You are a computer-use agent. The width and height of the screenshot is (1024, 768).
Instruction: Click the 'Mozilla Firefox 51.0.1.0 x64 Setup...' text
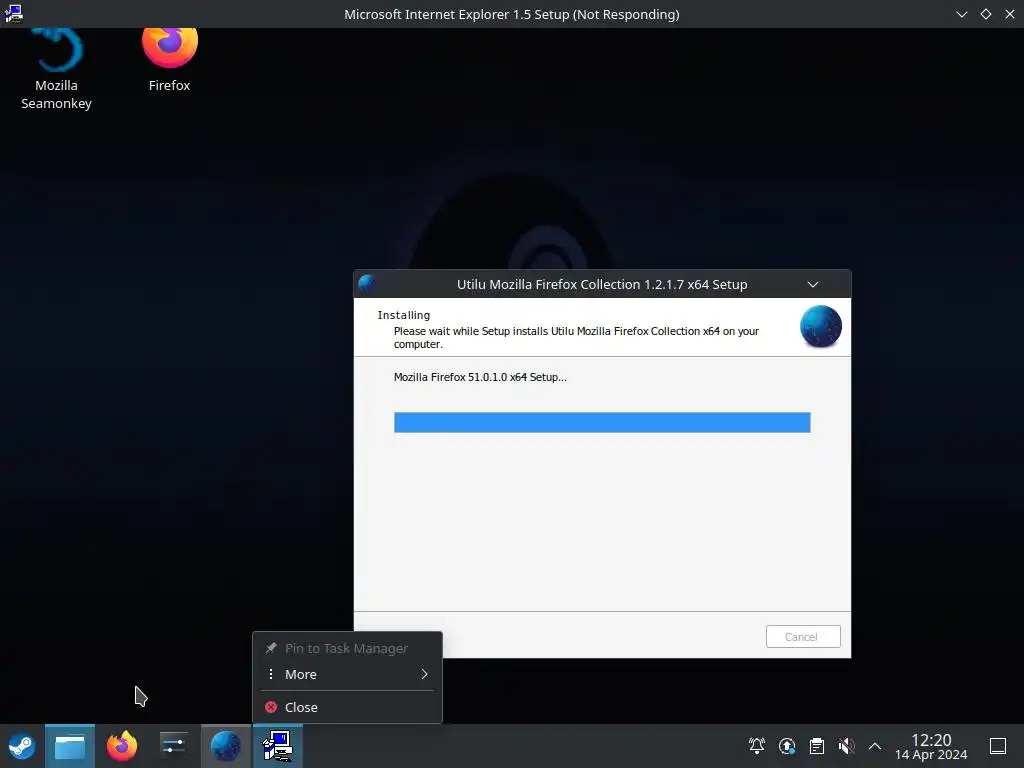(480, 377)
